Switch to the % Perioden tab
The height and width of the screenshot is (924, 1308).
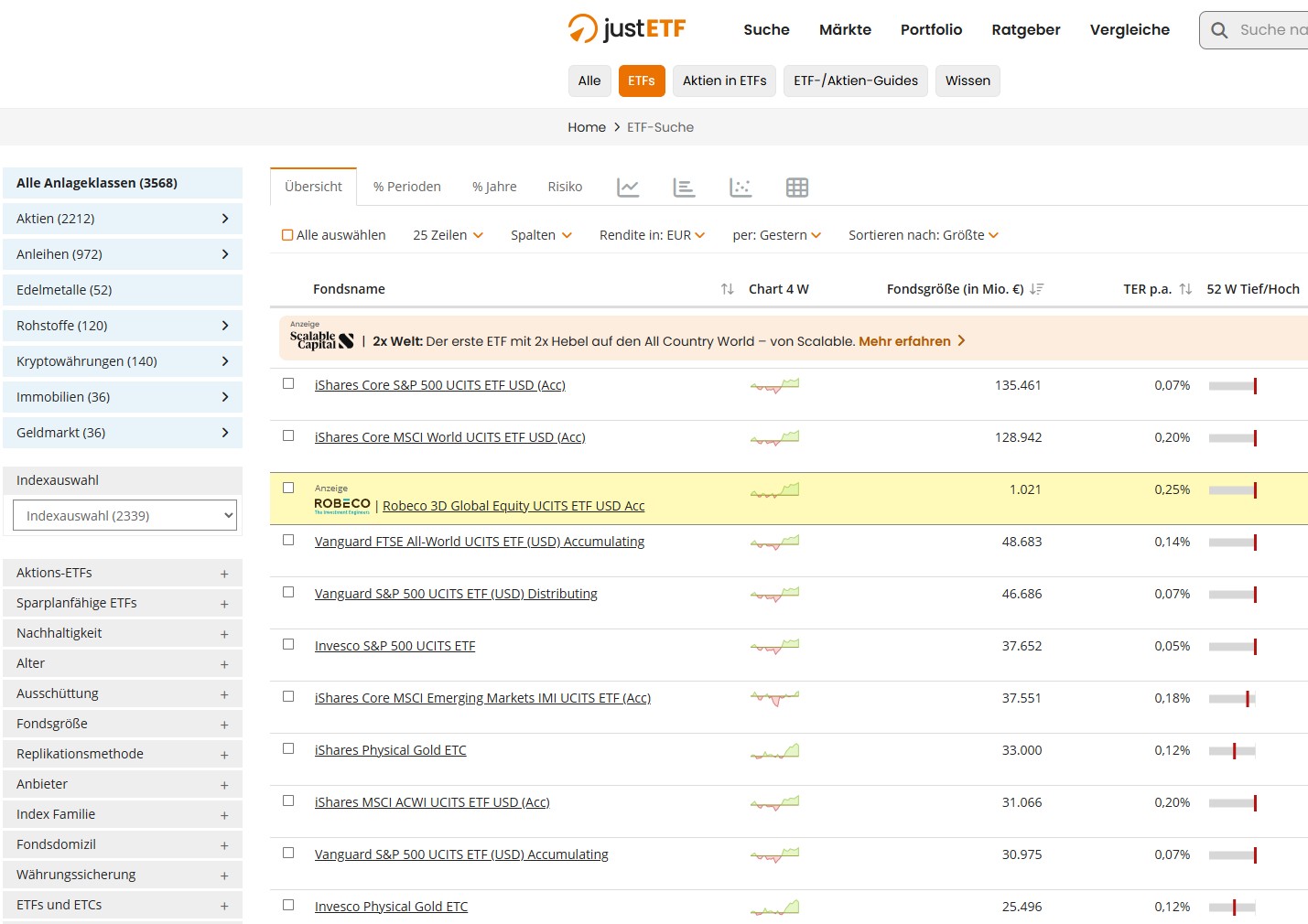[407, 187]
